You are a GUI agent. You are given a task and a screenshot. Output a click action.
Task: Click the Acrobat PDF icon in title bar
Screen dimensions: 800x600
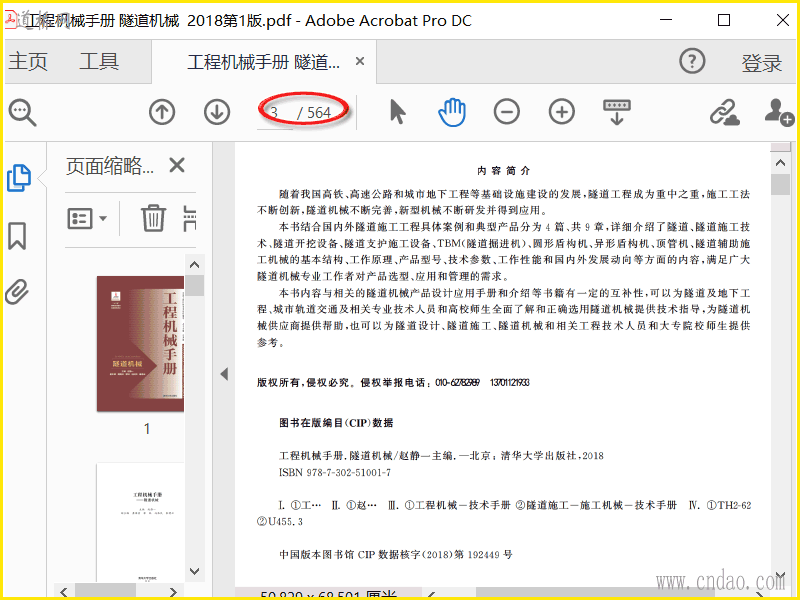tap(11, 19)
